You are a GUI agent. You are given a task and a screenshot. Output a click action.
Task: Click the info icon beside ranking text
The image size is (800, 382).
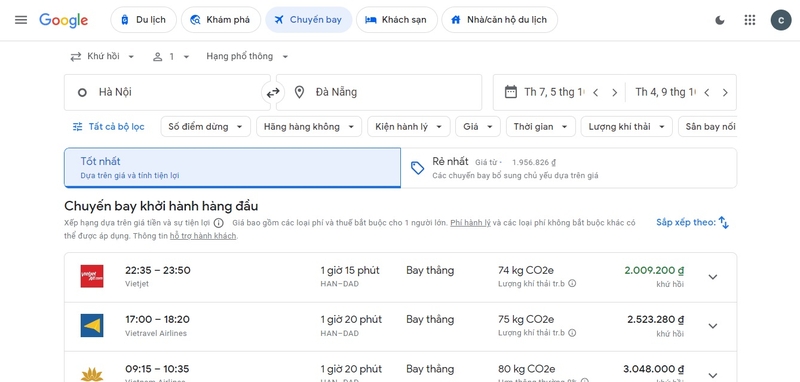[x=218, y=223]
